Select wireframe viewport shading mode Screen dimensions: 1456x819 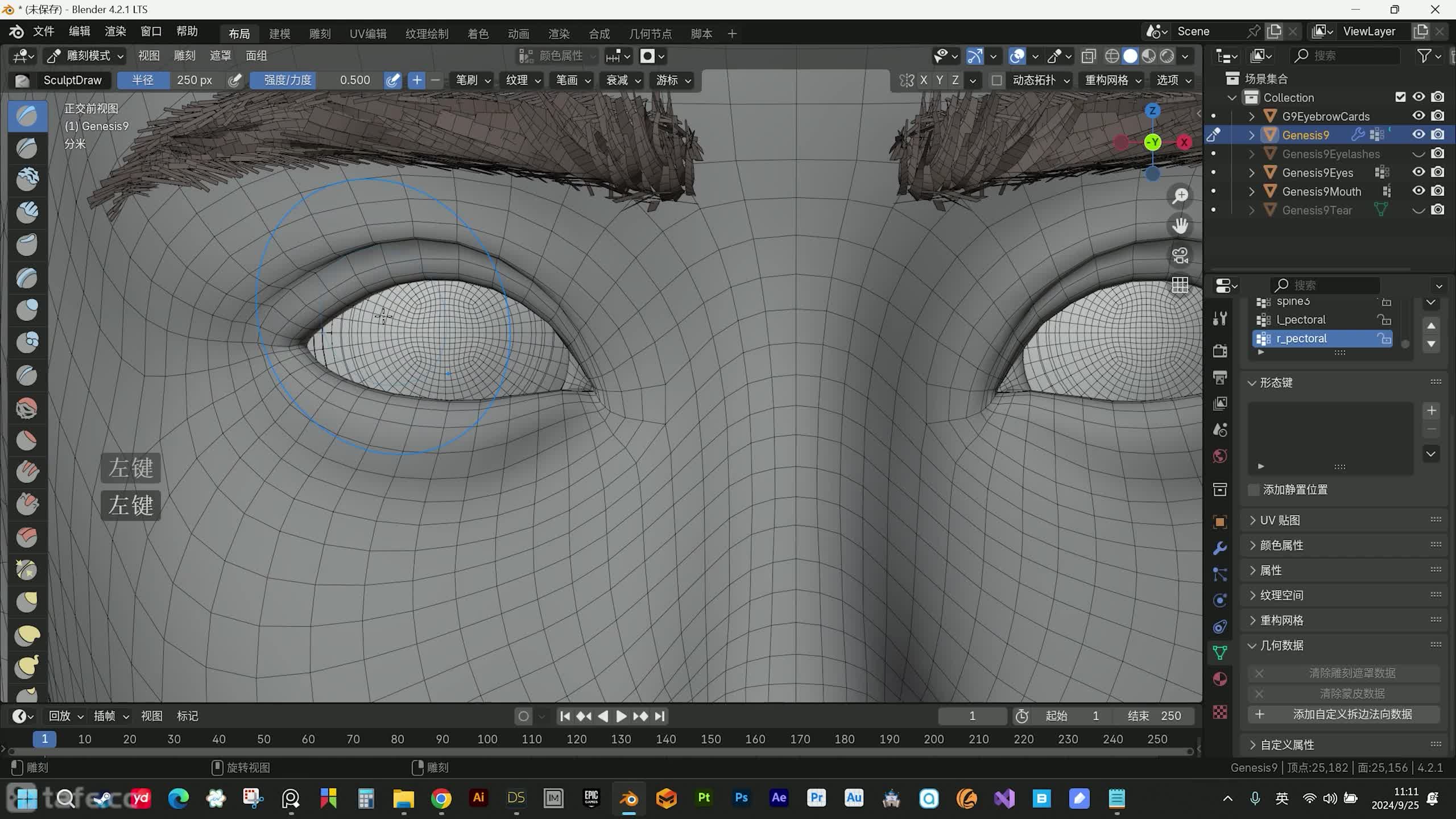click(1112, 56)
